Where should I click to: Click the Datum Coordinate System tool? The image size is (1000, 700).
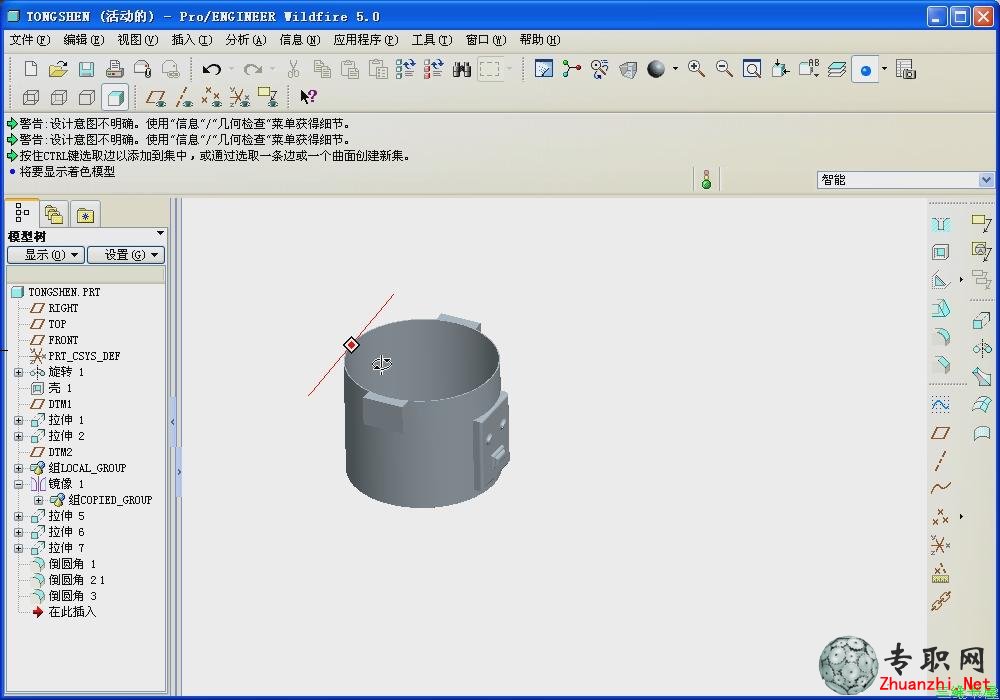[941, 545]
